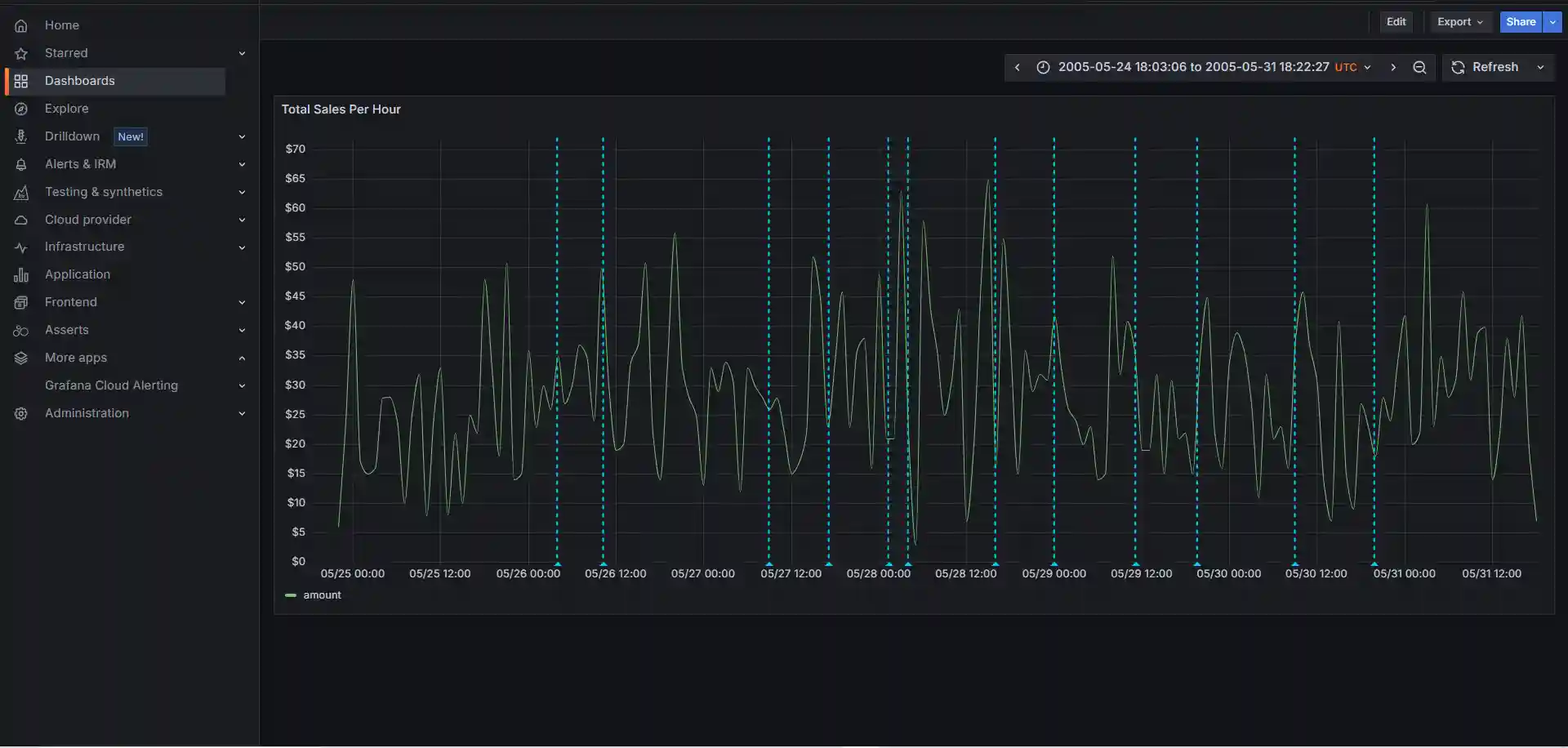Click annotation marker at 05/29 00:00 axis
Image resolution: width=1568 pixels, height=748 pixels.
point(1053,563)
